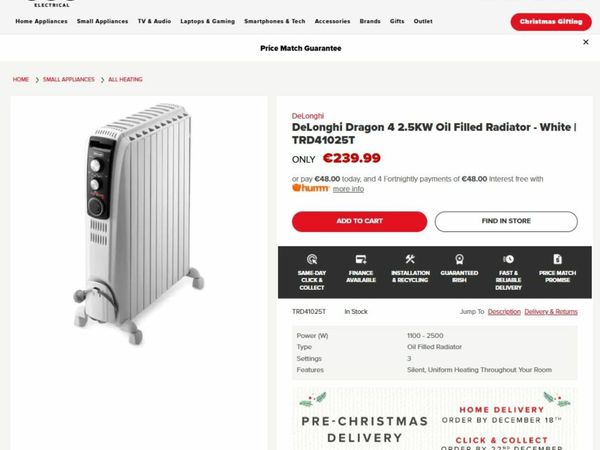The width and height of the screenshot is (600, 450).
Task: Open the Home Appliances menu
Action: point(41,21)
